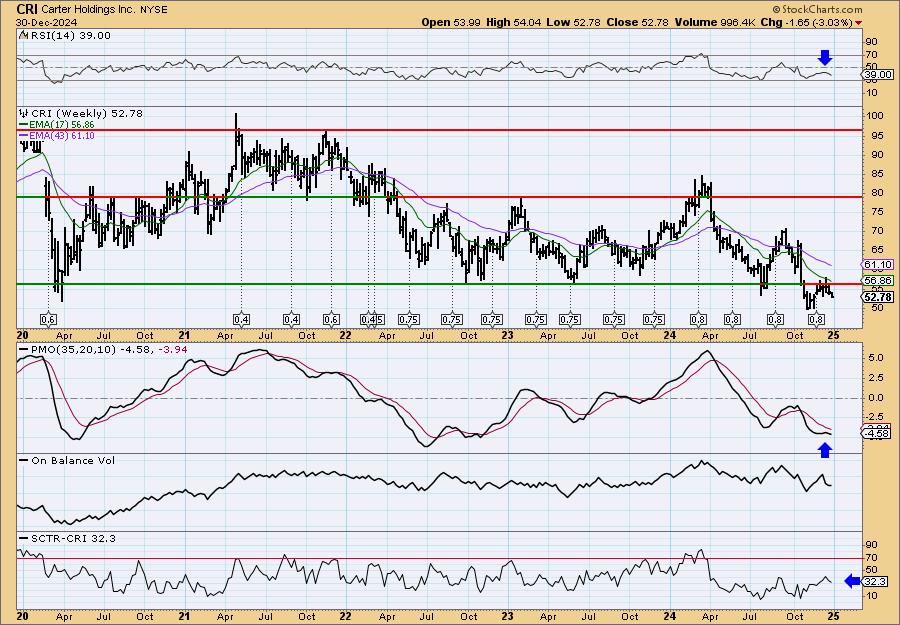Click the 100 price axis label
This screenshot has width=900, height=625.
[x=875, y=115]
